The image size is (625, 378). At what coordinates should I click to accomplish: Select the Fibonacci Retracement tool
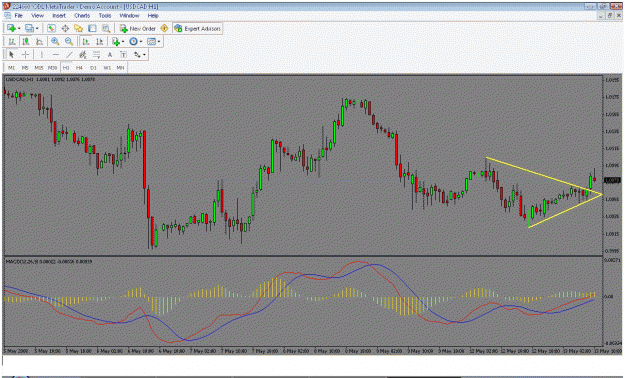(x=96, y=55)
